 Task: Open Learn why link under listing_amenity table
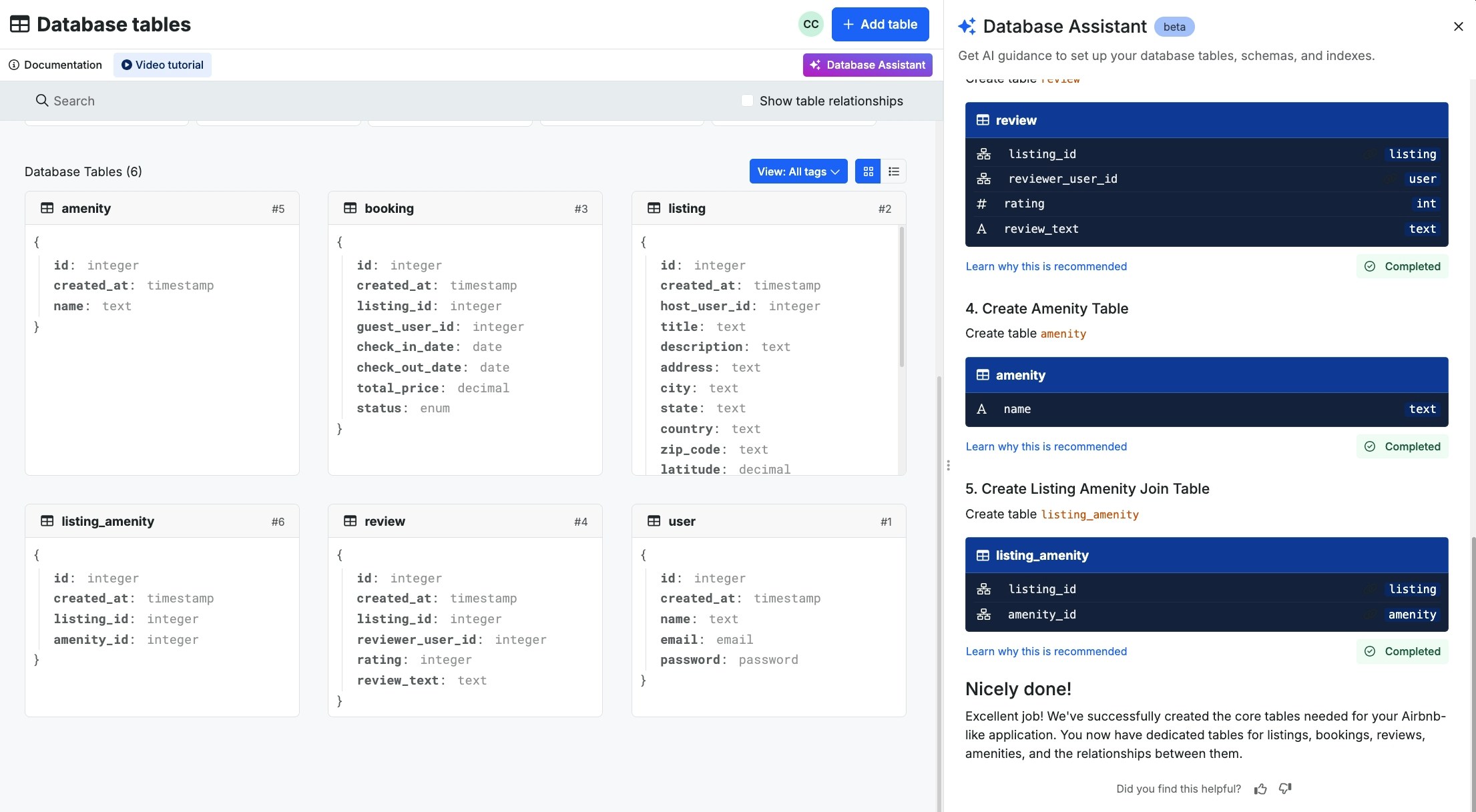pyautogui.click(x=1045, y=651)
